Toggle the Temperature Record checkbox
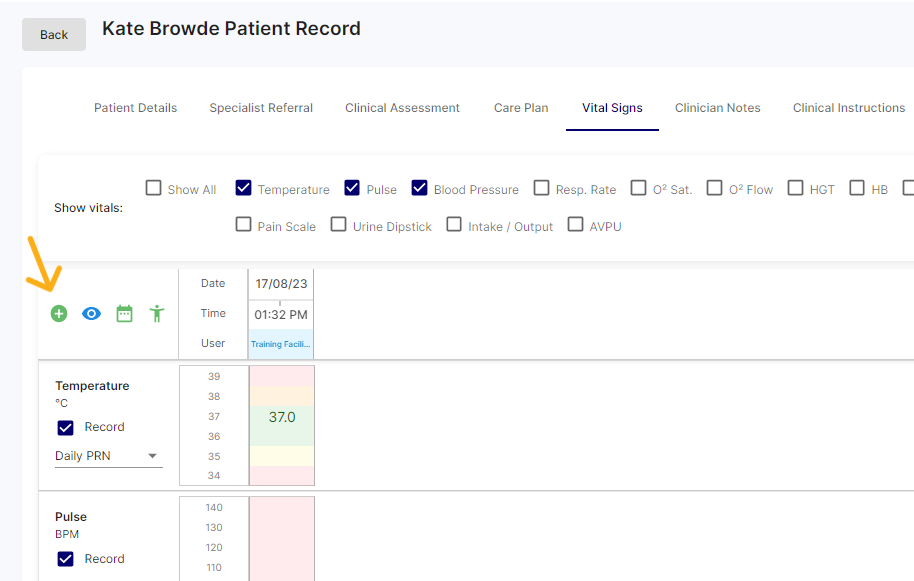The height and width of the screenshot is (581, 914). 66,427
